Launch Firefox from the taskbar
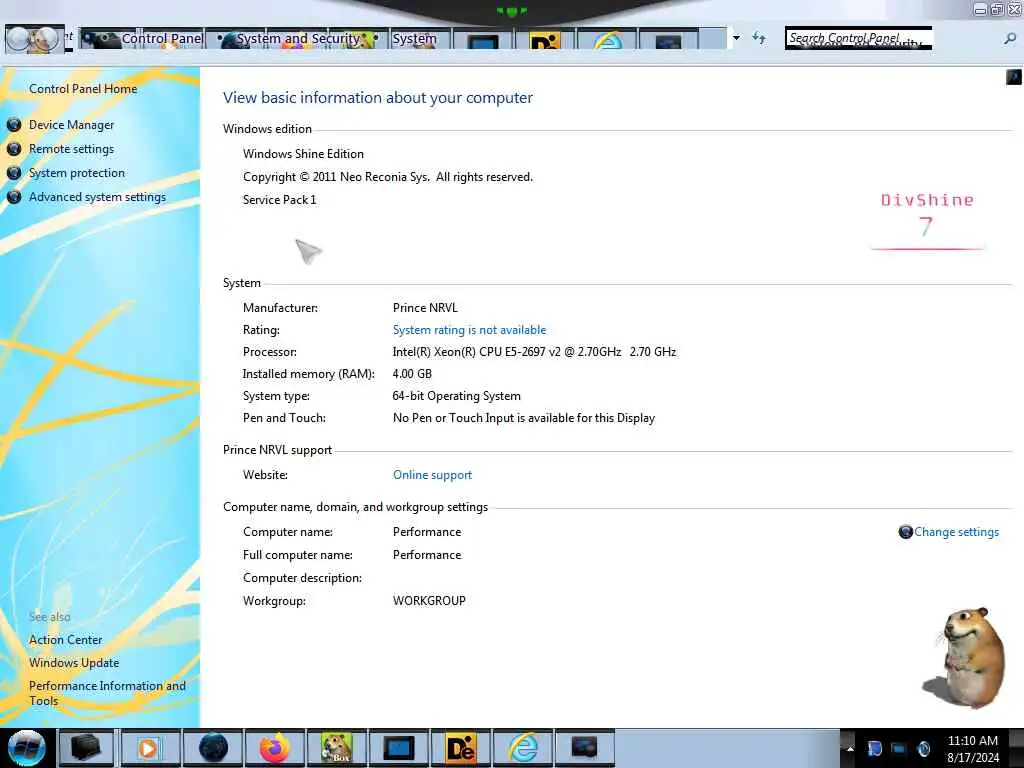The height and width of the screenshot is (768, 1024). [274, 748]
